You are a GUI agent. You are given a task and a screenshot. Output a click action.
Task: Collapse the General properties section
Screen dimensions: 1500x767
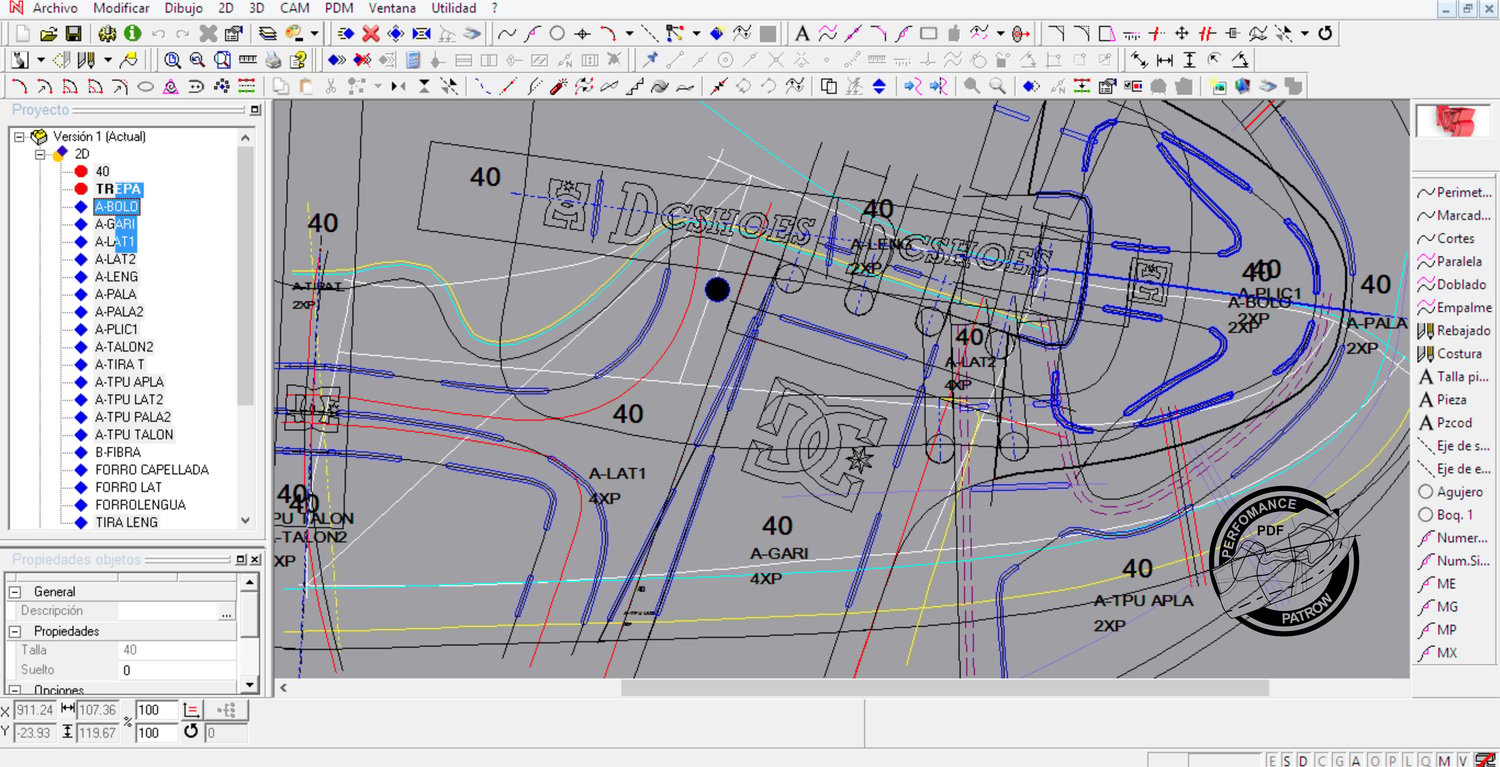(16, 592)
